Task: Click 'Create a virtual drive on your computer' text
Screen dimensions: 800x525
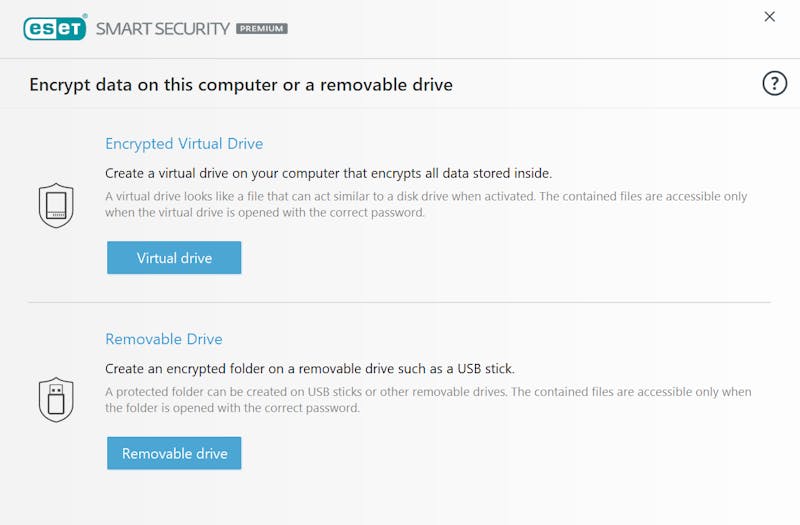Action: click(x=329, y=173)
